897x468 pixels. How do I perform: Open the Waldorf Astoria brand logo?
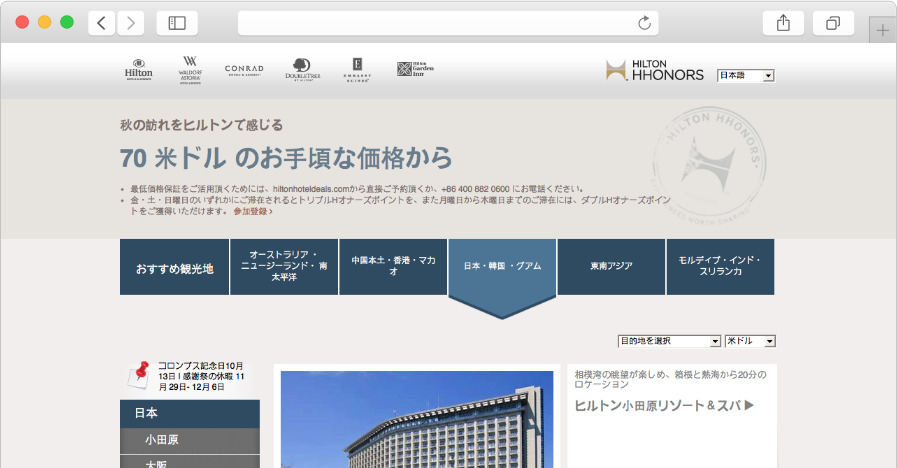pyautogui.click(x=190, y=70)
